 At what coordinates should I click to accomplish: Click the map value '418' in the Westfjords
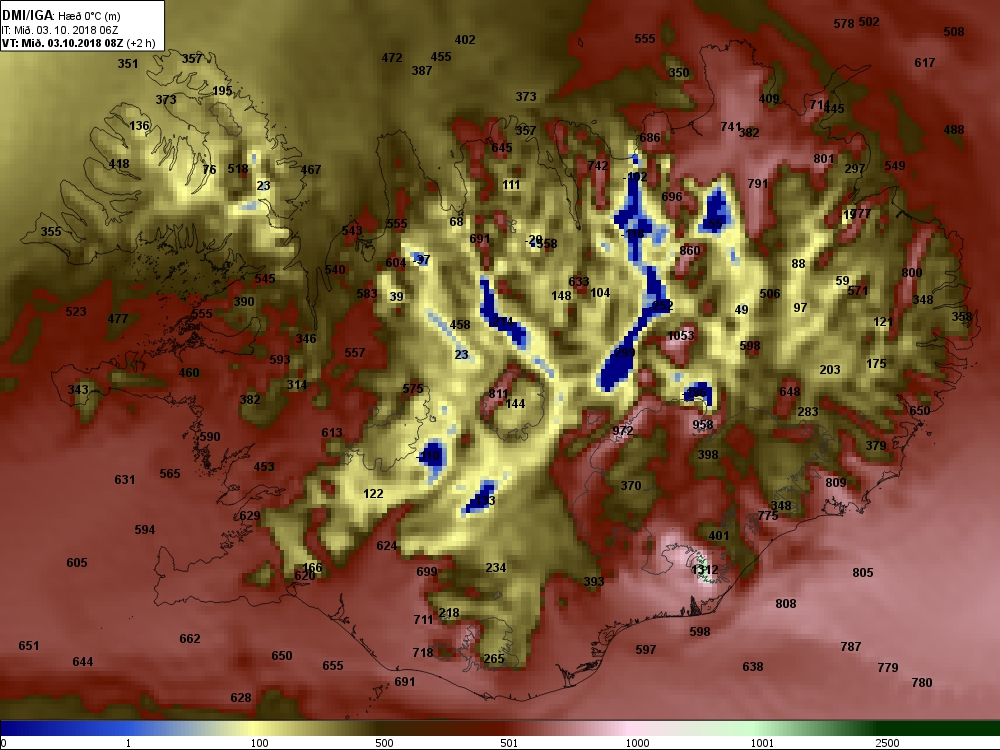[119, 164]
